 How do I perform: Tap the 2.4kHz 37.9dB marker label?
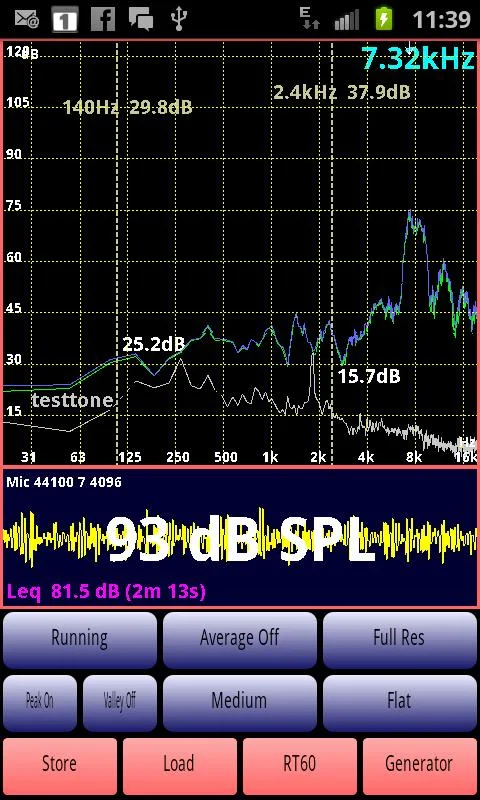coord(342,92)
